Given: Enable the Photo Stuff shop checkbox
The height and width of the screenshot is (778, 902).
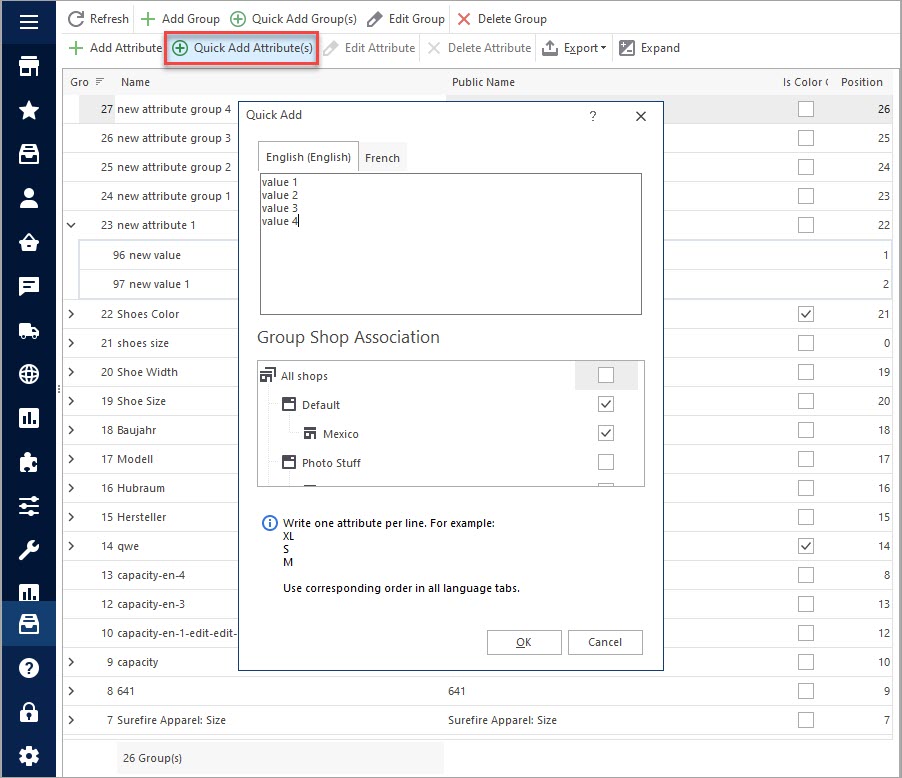Looking at the screenshot, I should point(605,462).
